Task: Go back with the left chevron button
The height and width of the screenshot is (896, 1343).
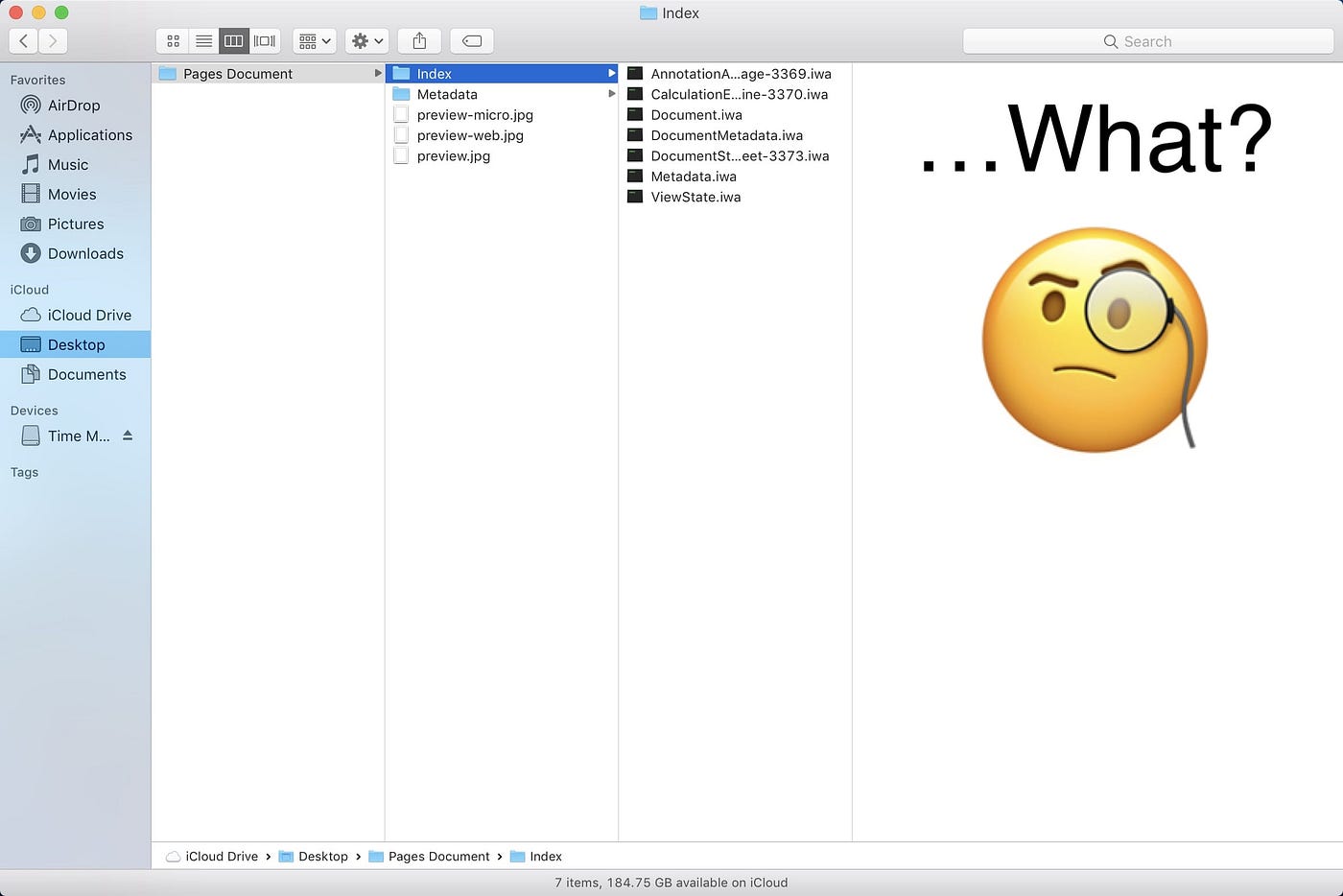Action: coord(24,41)
